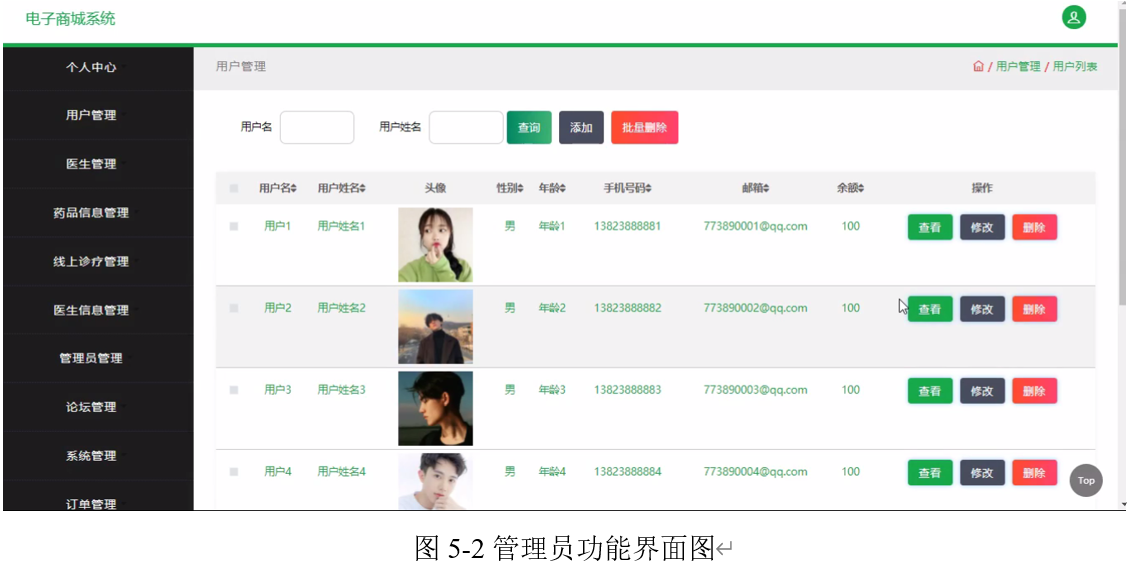1127x565 pixels.
Task: Open avatar photo of 用户2
Action: coord(436,327)
